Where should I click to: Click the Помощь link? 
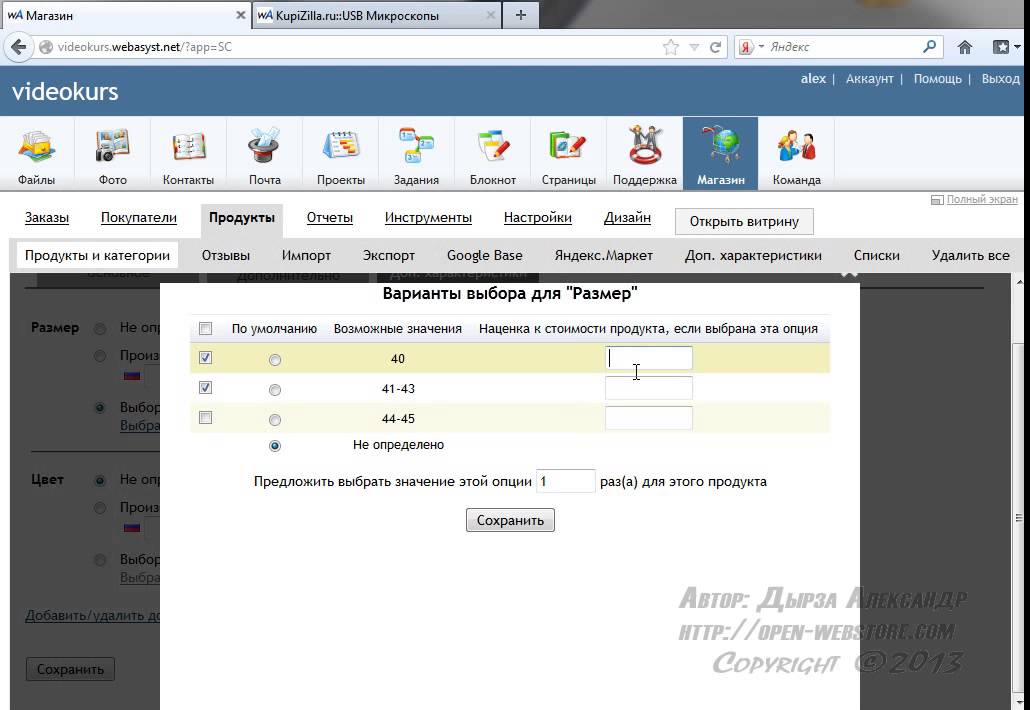coord(937,79)
